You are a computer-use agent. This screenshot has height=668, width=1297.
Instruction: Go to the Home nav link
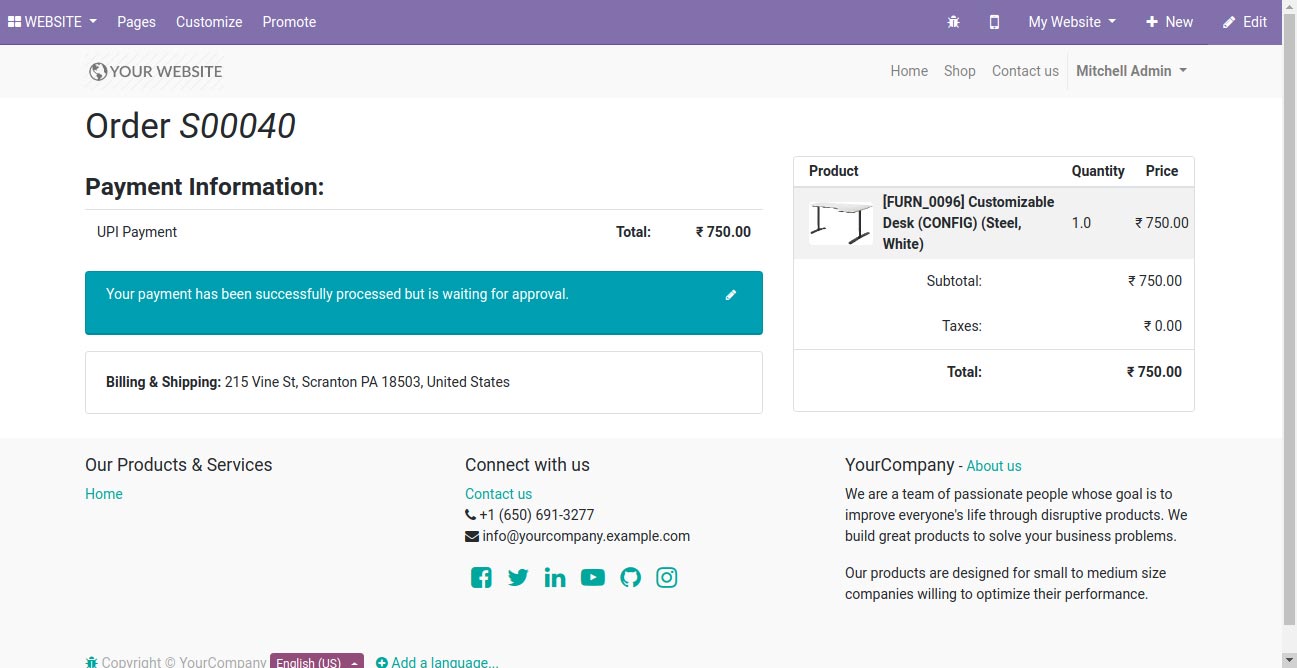coord(909,71)
